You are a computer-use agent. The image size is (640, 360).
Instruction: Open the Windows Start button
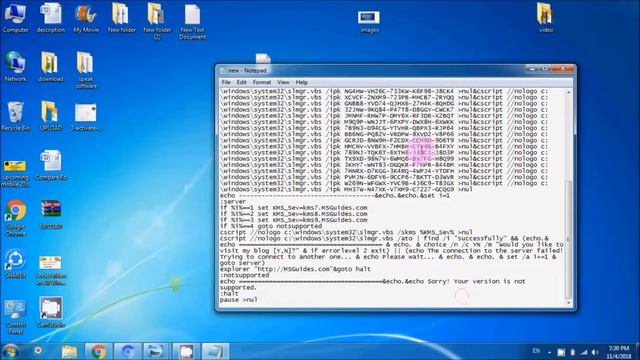click(10, 351)
